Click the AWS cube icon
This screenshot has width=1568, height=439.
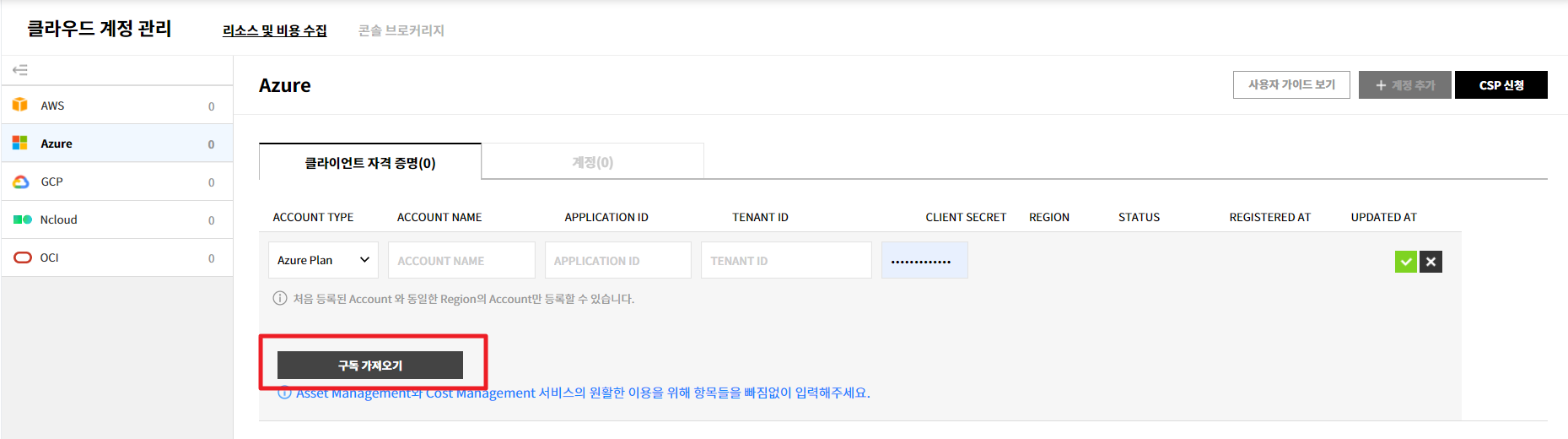(x=20, y=105)
